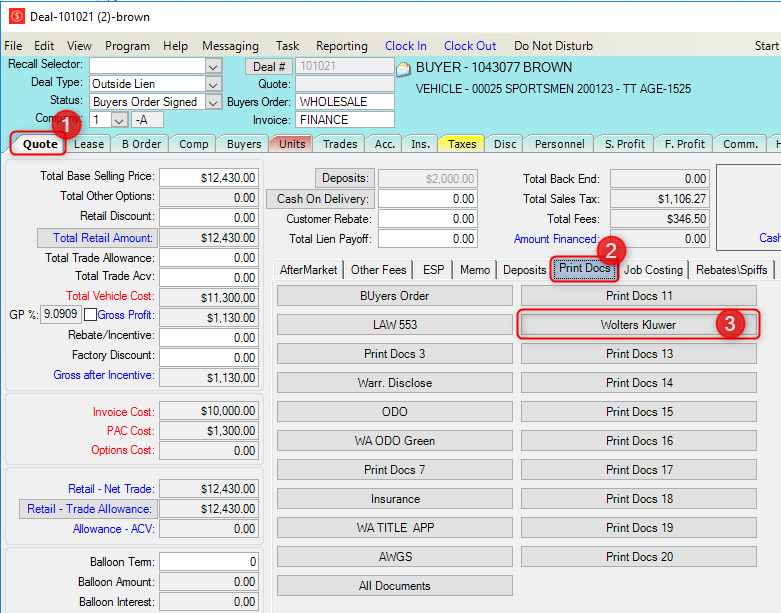Switch to the Comp tab
The width and height of the screenshot is (781, 613).
click(x=193, y=144)
